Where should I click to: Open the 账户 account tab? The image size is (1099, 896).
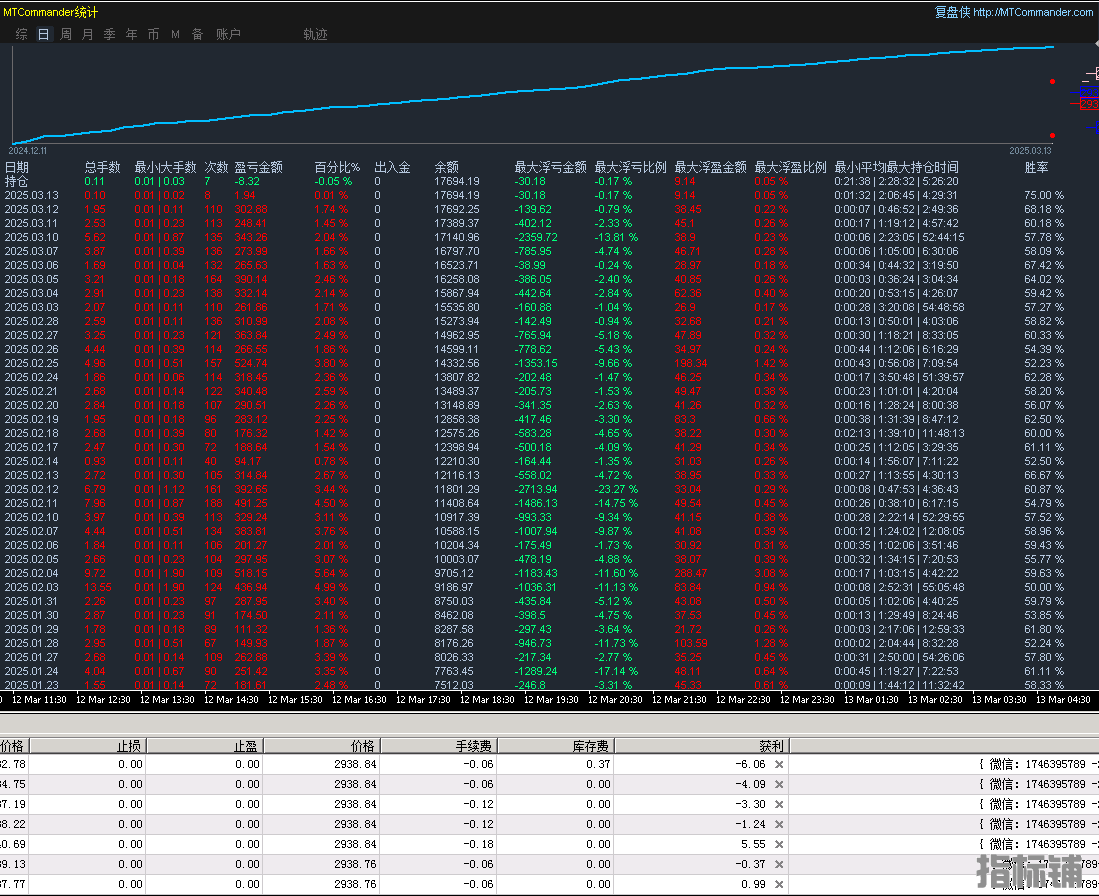click(x=228, y=34)
